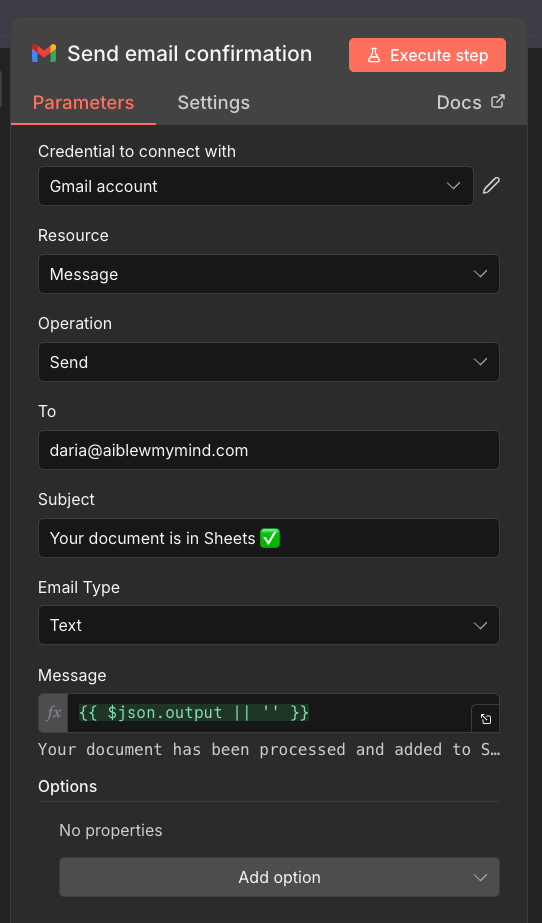Click the Options section heading

68,786
